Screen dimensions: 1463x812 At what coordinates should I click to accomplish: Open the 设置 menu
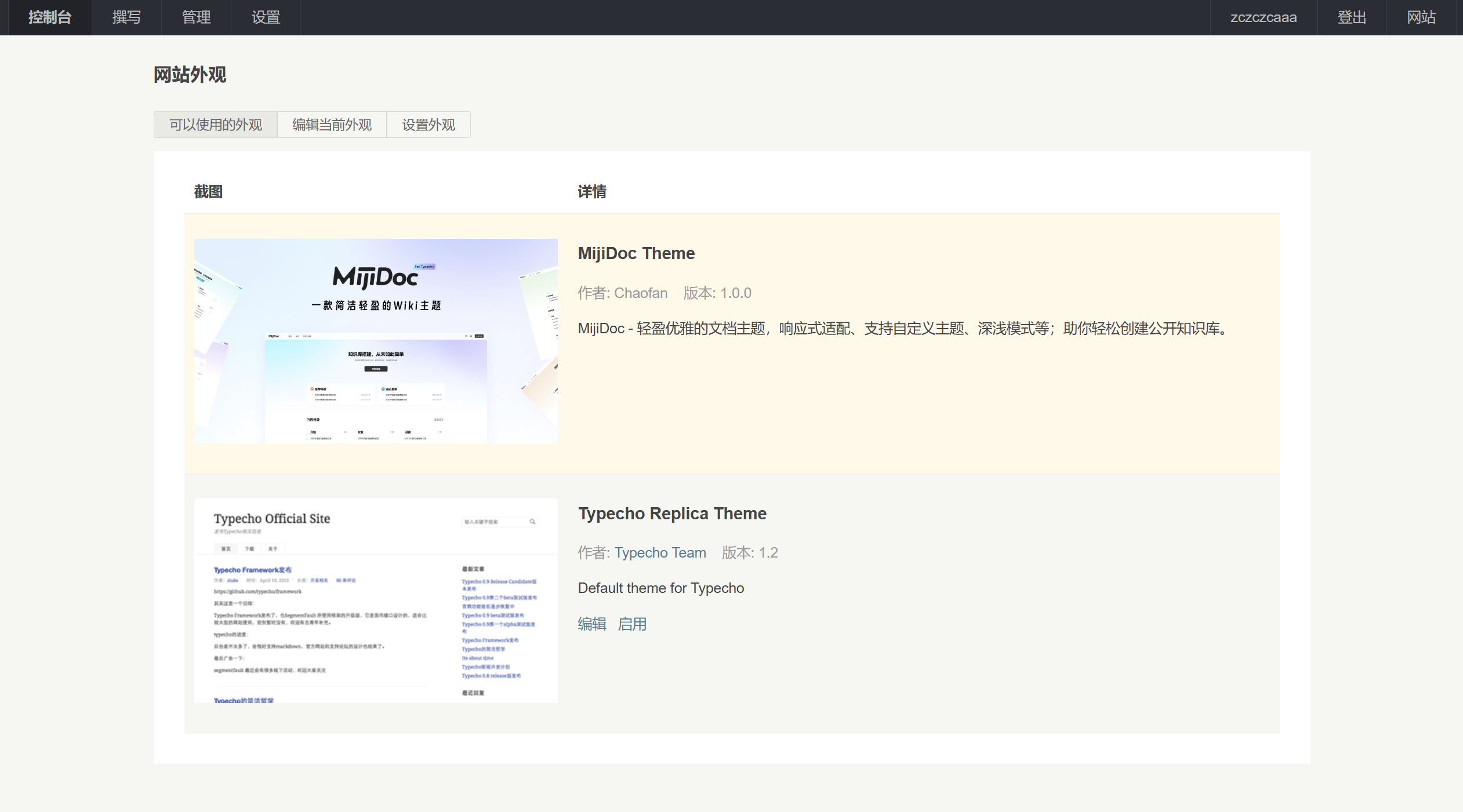(x=266, y=17)
